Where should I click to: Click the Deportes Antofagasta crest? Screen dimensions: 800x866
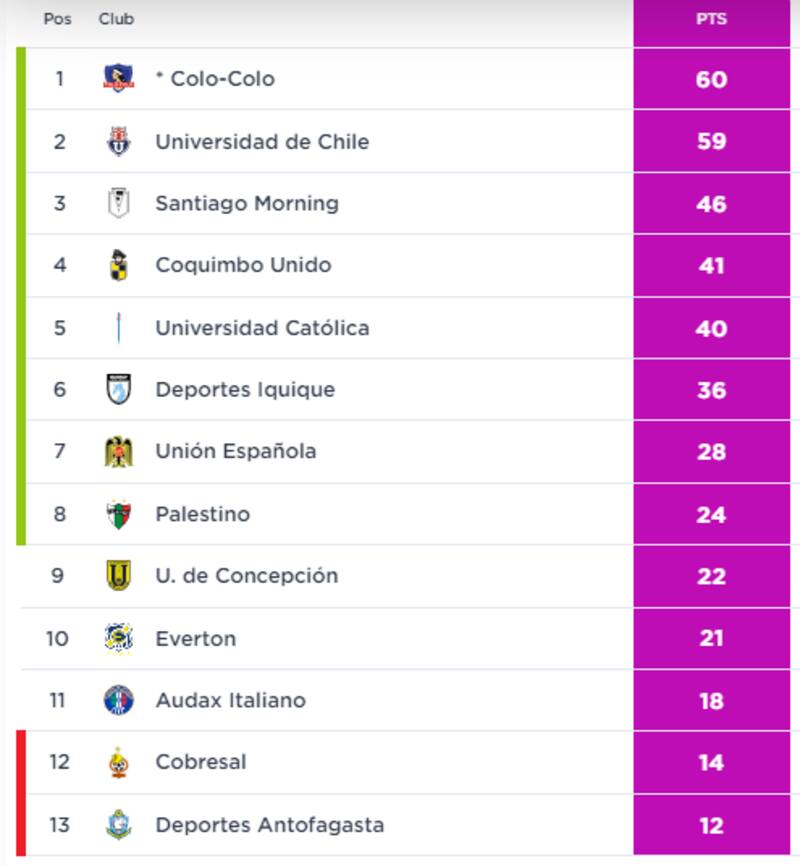[x=118, y=825]
